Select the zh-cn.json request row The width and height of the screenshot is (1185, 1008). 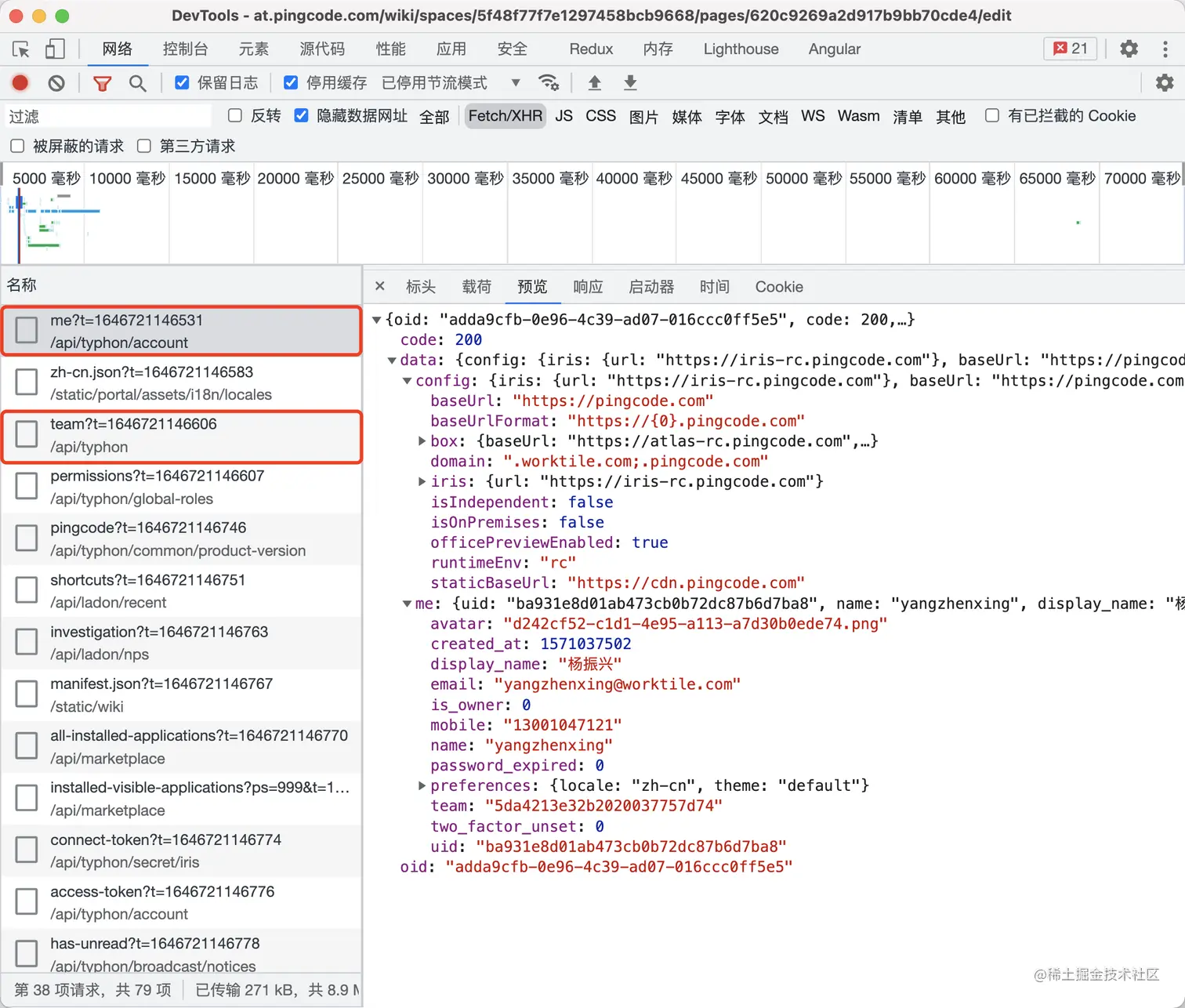[x=181, y=383]
